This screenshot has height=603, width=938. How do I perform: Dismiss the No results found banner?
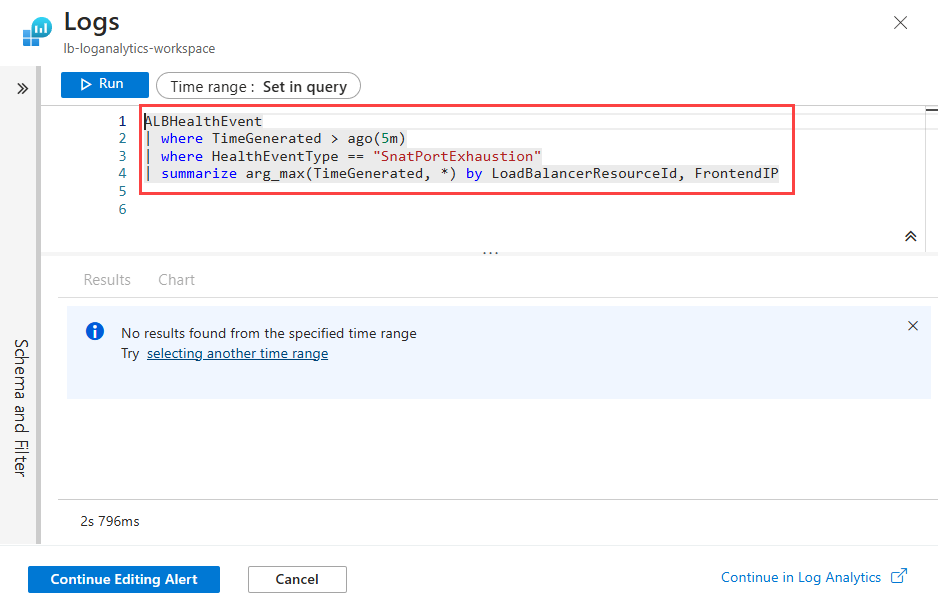click(912, 326)
